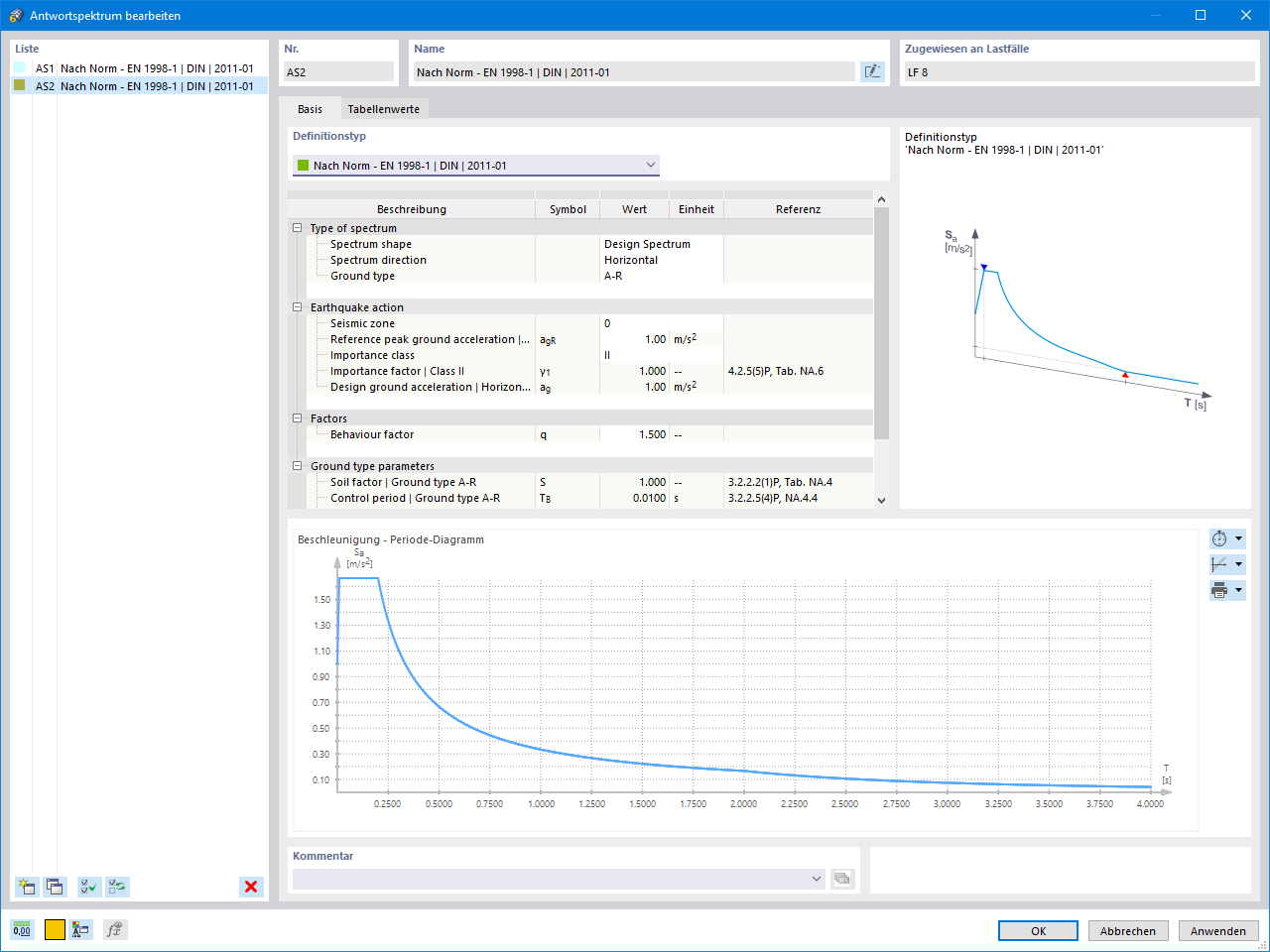Click the copy response spectrum icon

click(55, 887)
